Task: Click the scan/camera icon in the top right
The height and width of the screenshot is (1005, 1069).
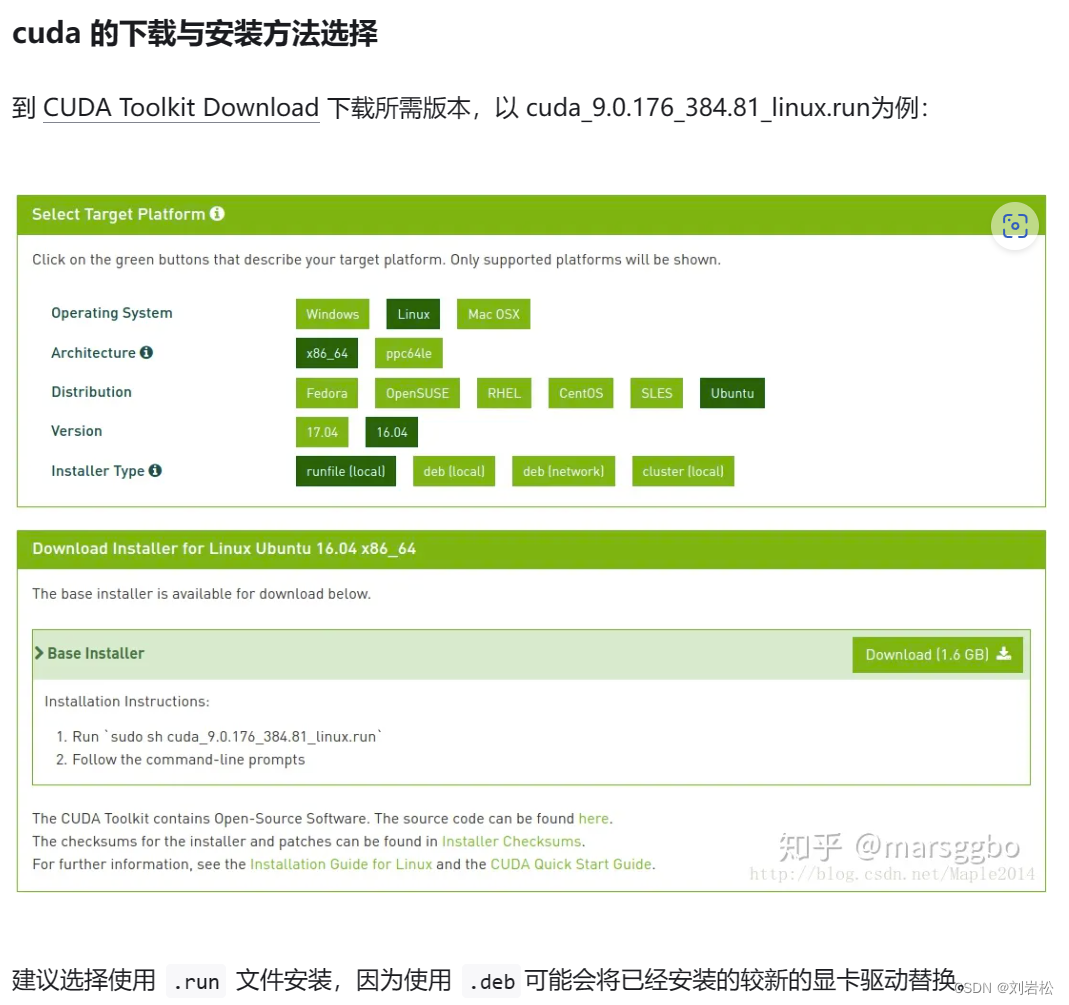Action: pos(1014,226)
